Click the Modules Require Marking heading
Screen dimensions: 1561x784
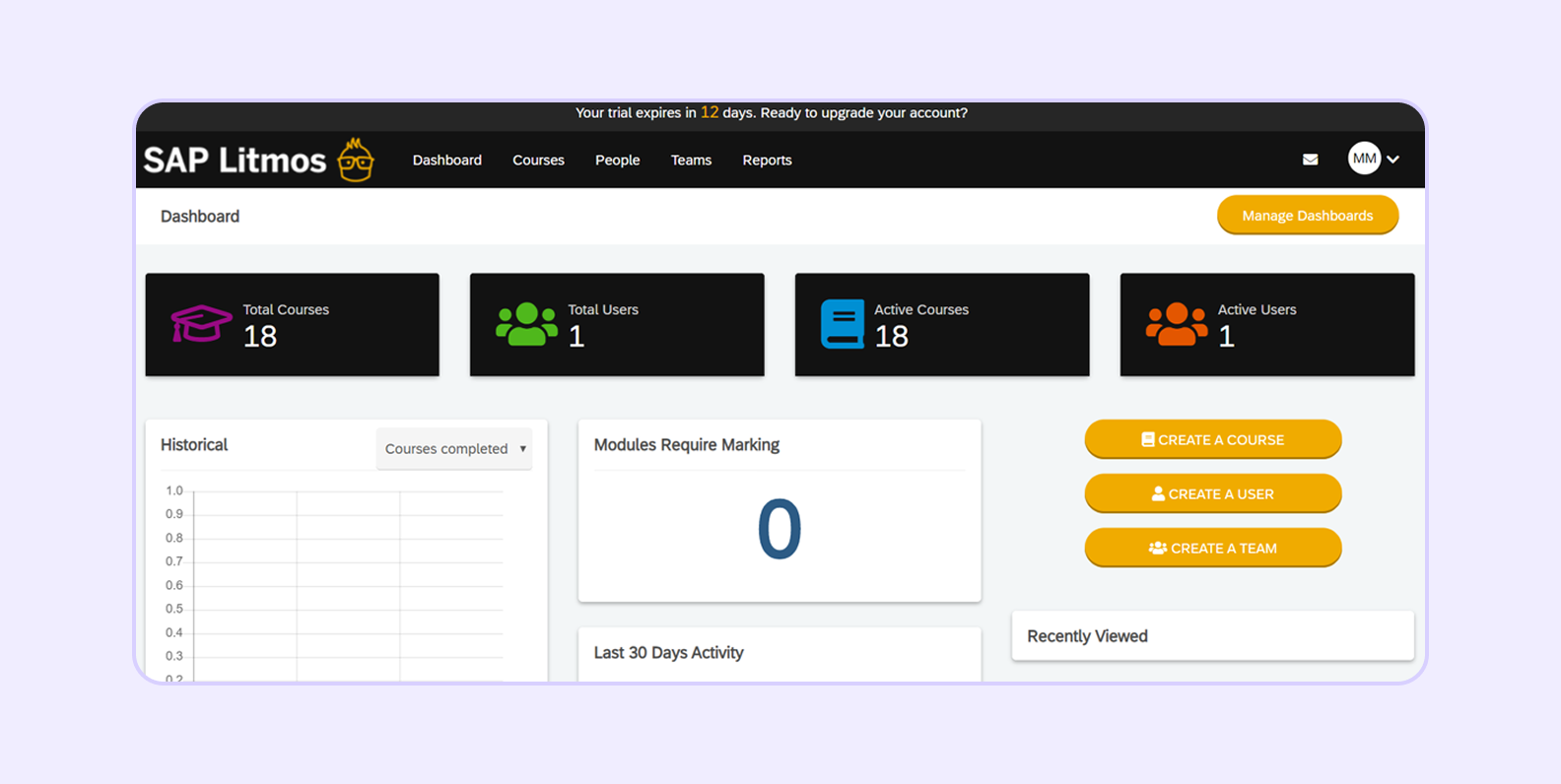coord(687,444)
